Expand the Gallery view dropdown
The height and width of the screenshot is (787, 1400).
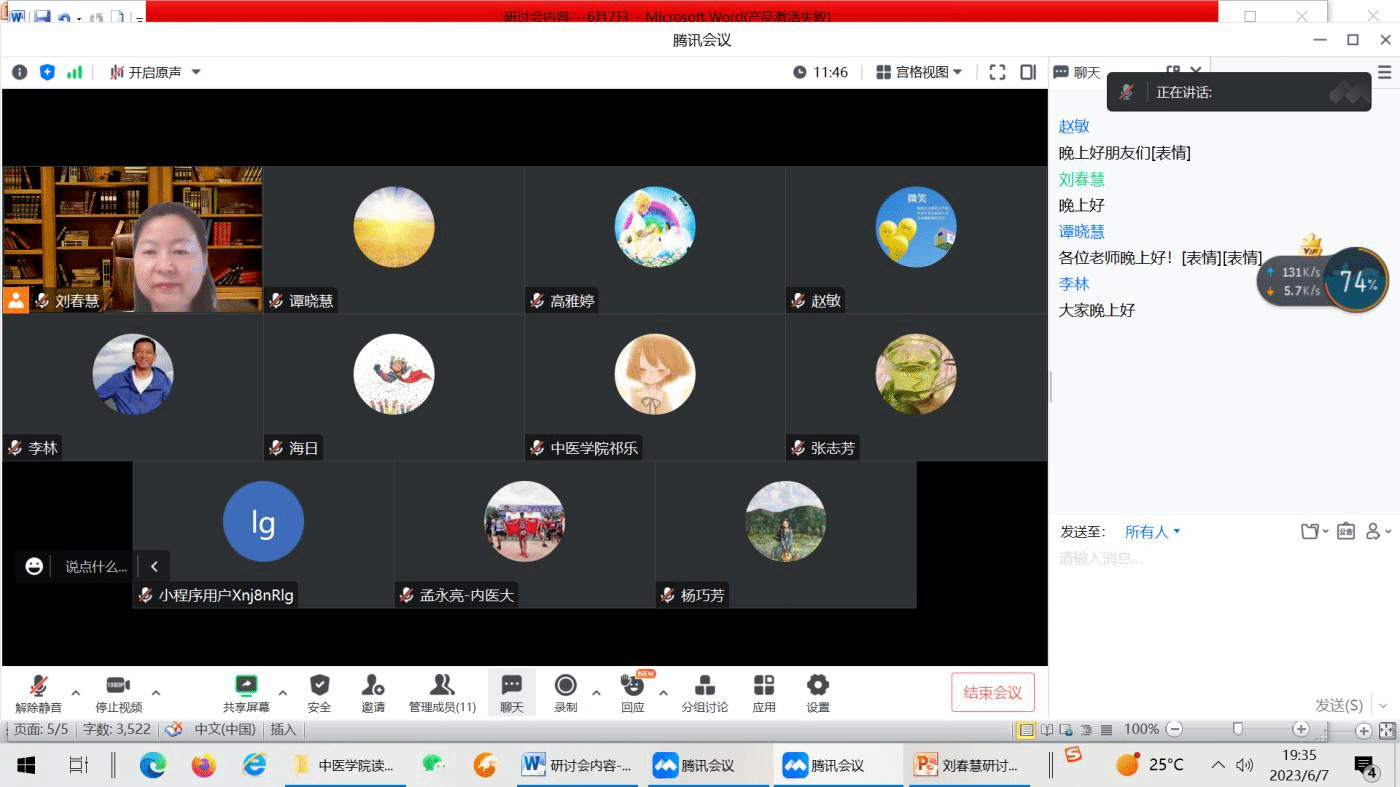919,72
